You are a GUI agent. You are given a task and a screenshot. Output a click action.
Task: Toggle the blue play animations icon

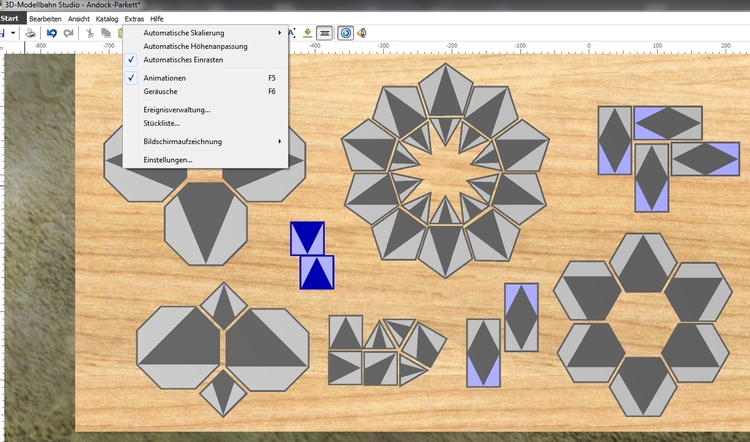[346, 33]
